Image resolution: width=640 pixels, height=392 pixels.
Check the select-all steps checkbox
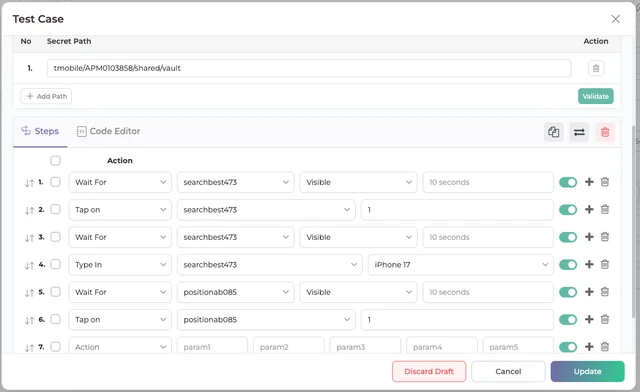tap(56, 160)
